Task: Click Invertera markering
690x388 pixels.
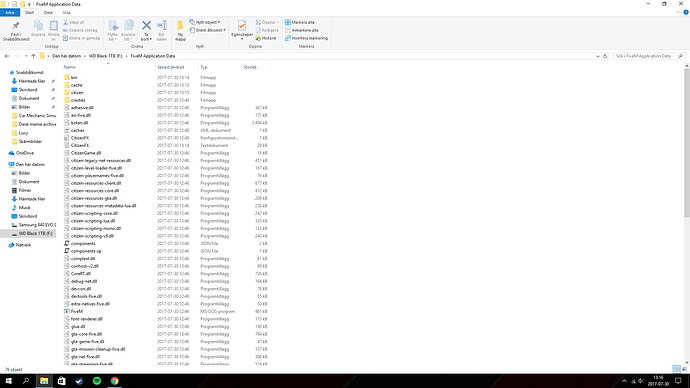Action: 306,38
